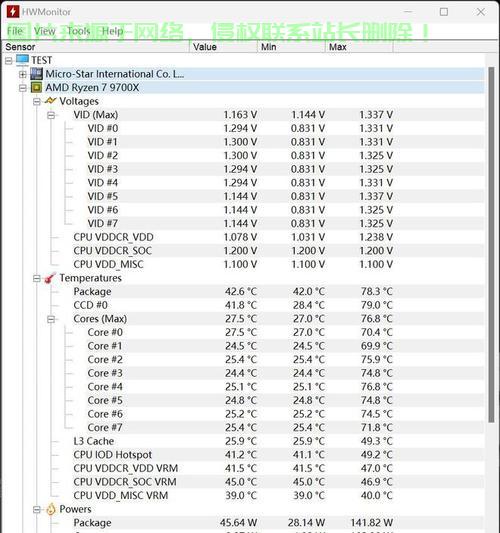Collapse the Cores (Max) group
Viewport: 500px width, 533px height.
[x=51, y=319]
